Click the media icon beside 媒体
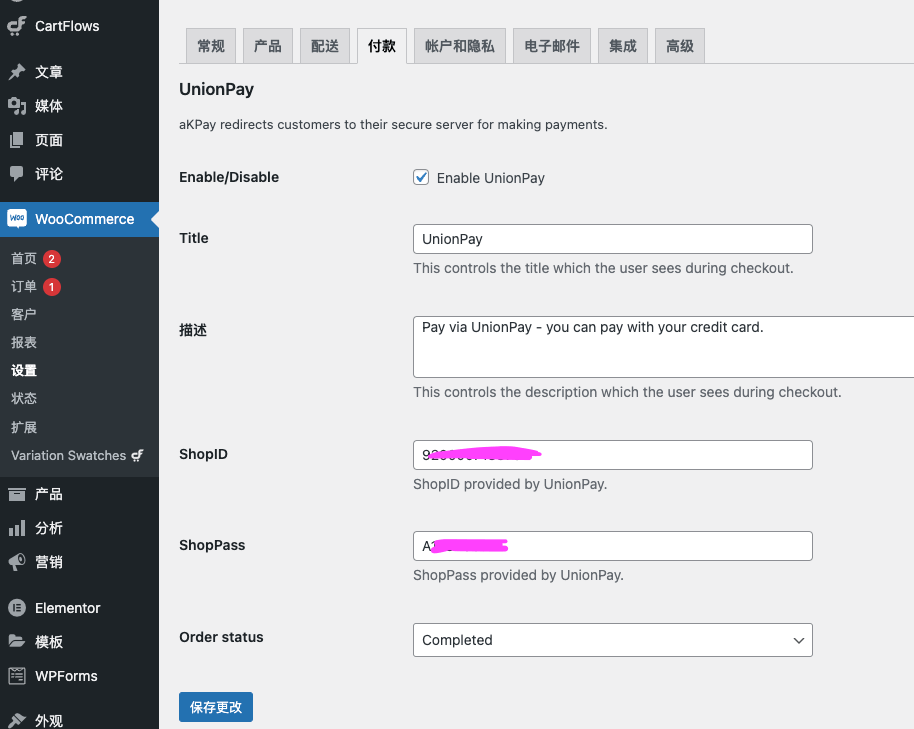Screen dimensions: 914x729 [17, 106]
